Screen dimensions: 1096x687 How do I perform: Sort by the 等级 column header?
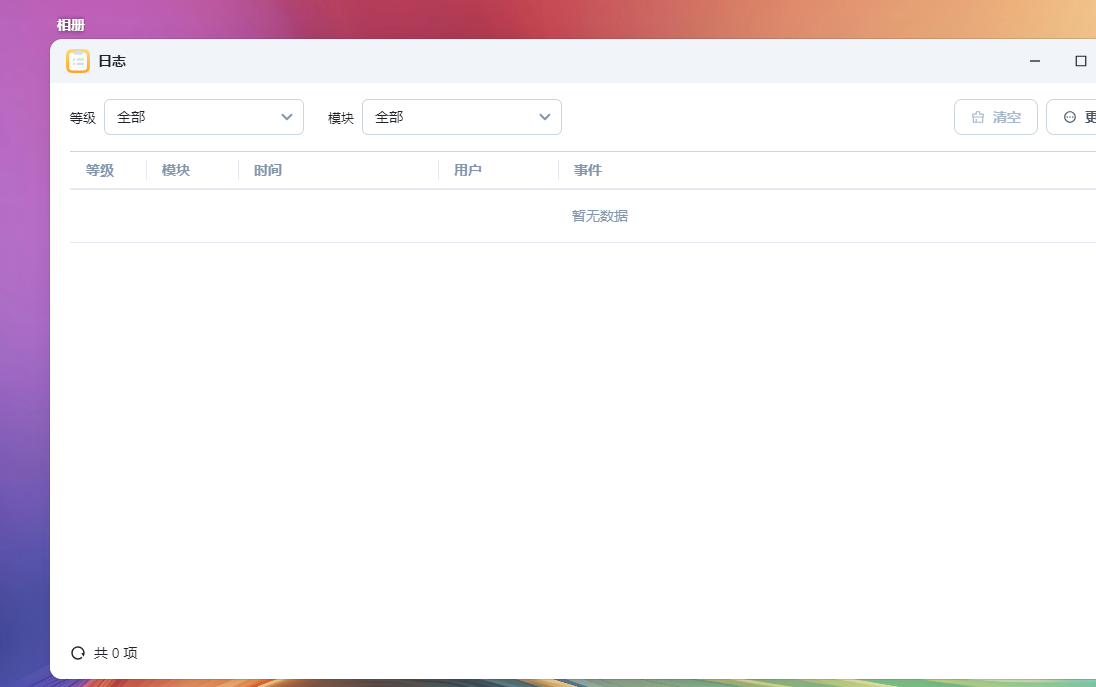(99, 170)
